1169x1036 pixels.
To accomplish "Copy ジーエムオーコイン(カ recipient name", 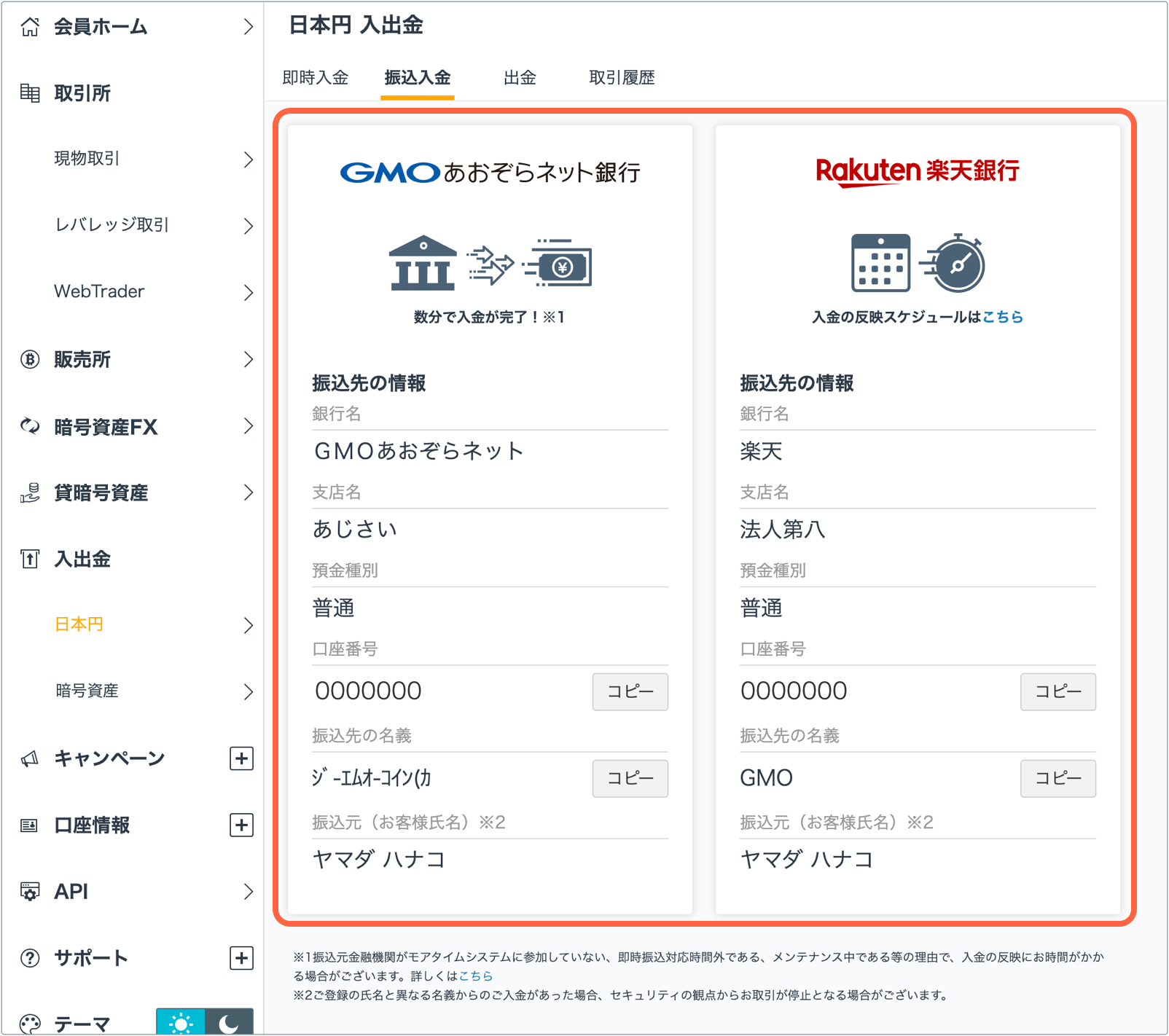I will 630,778.
